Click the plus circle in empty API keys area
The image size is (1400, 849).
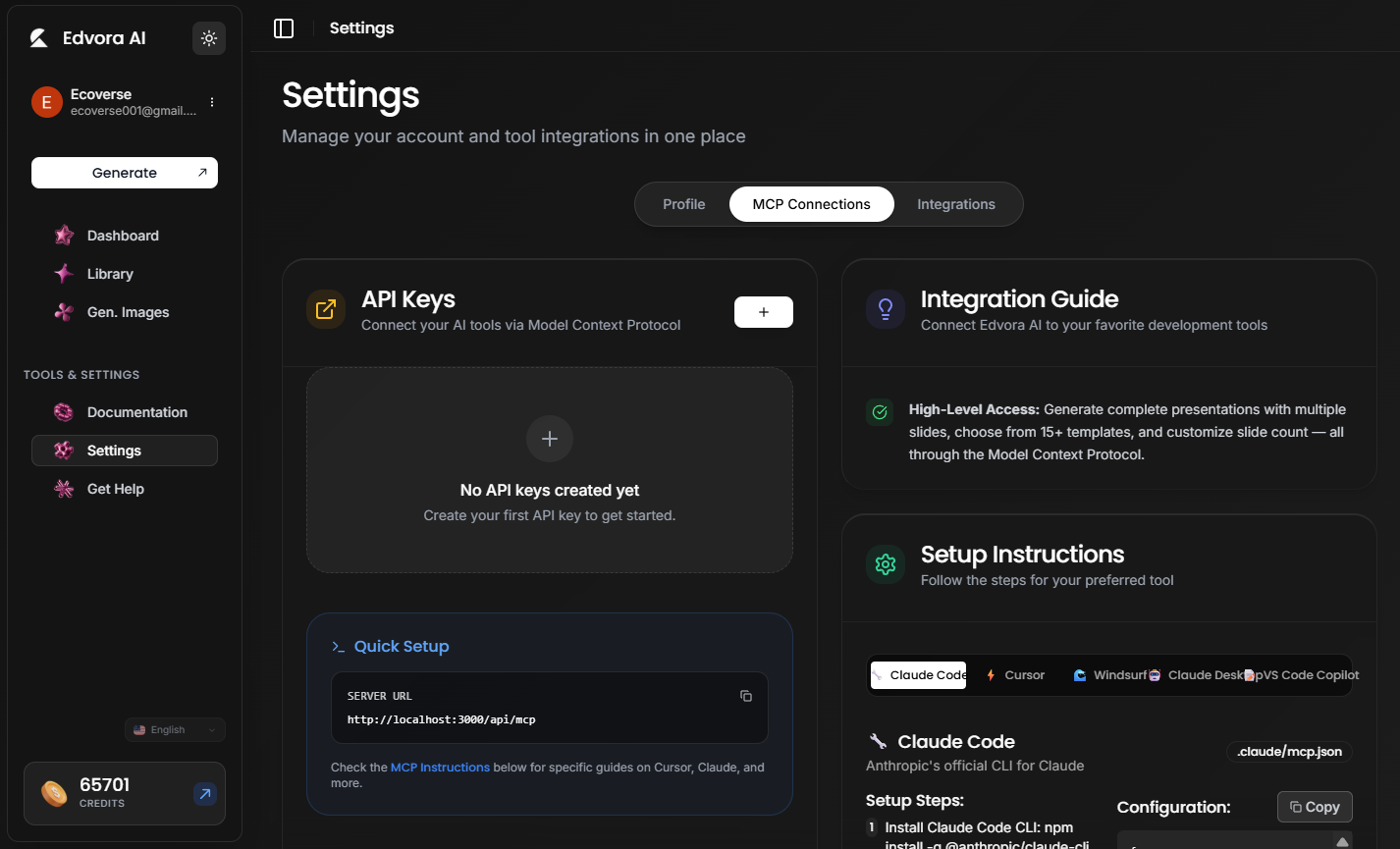(x=550, y=439)
